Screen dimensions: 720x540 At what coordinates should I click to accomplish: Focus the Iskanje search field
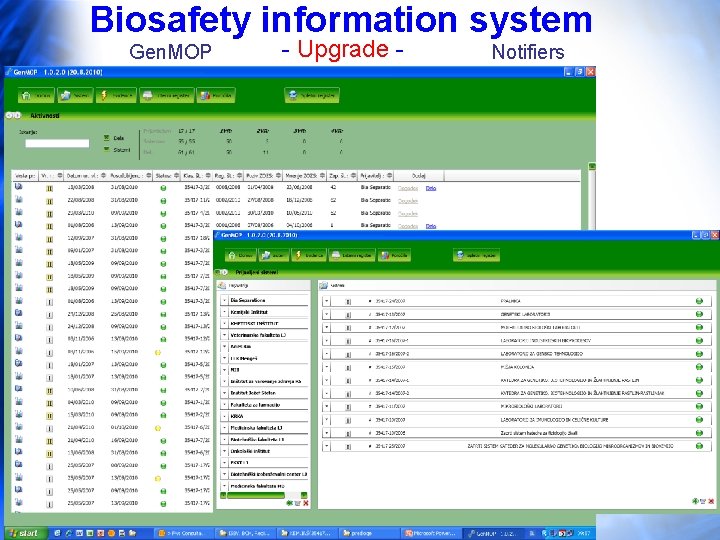pyautogui.click(x=57, y=143)
